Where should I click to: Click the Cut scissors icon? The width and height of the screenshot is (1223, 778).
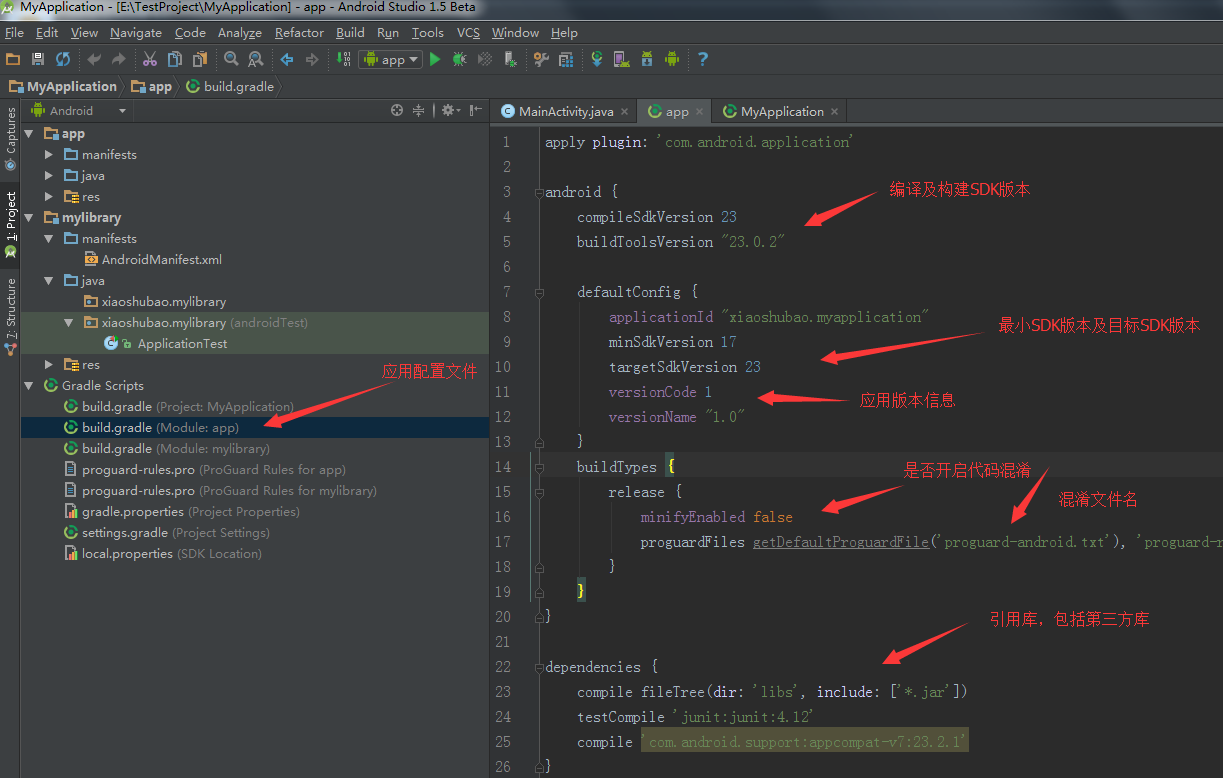150,60
